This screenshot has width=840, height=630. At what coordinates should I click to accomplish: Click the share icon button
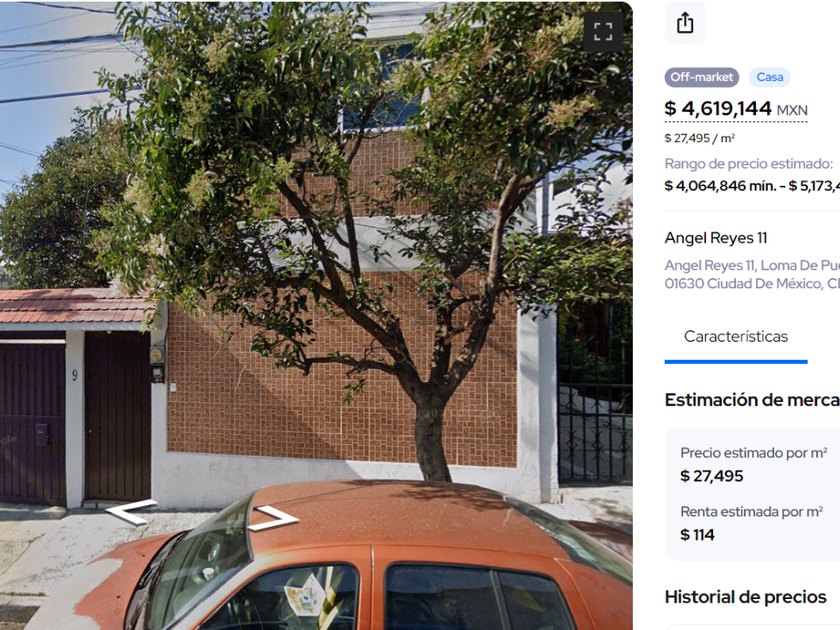tap(685, 23)
